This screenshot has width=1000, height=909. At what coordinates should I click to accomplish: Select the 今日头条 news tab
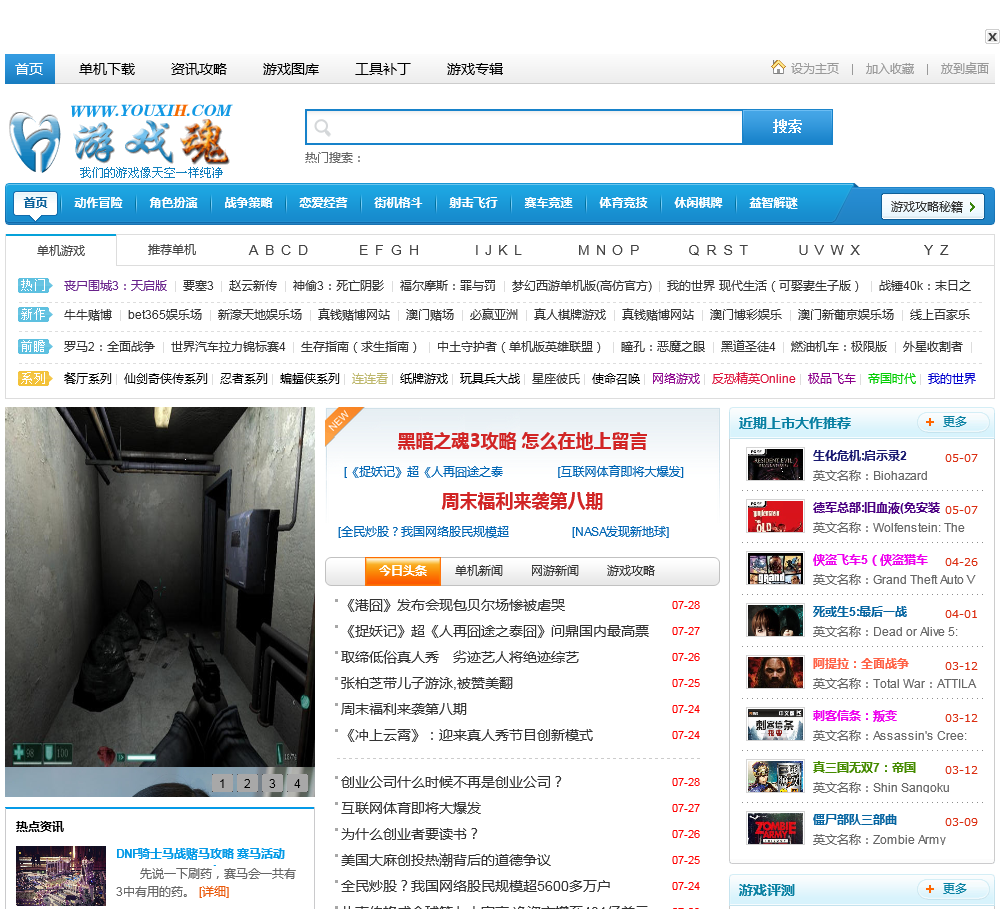tap(403, 571)
